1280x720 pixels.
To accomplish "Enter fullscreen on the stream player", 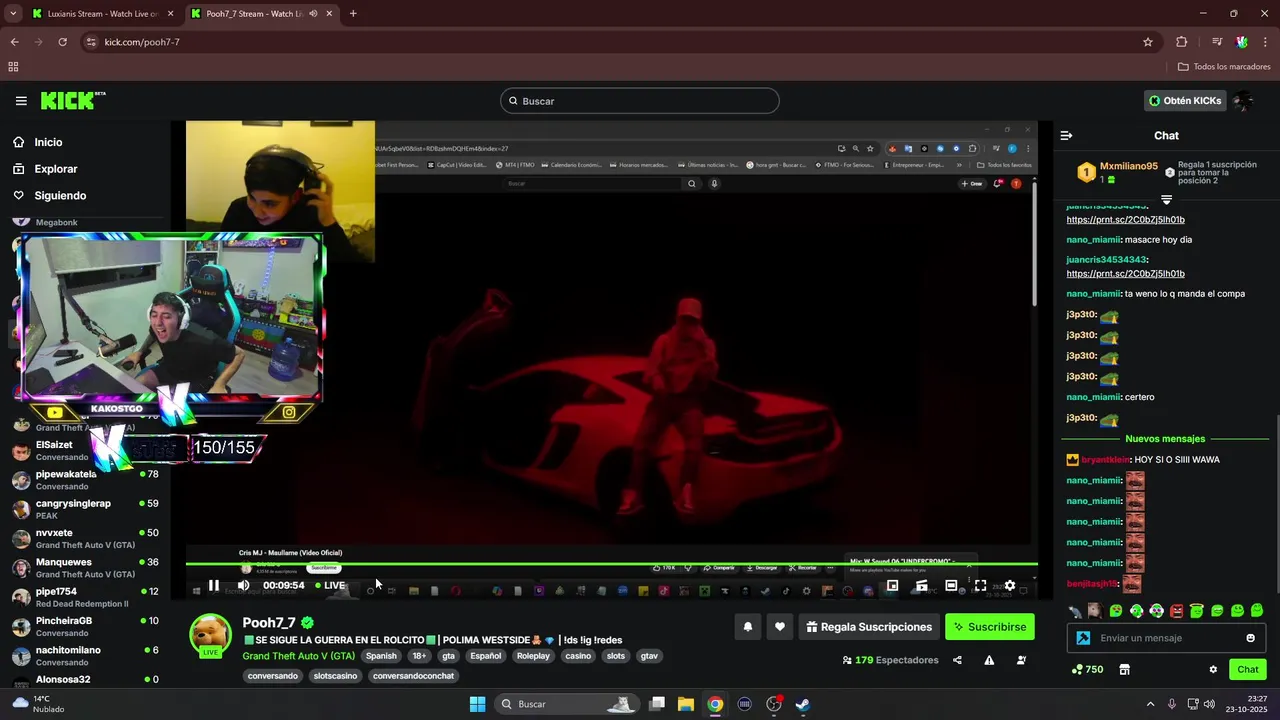I will point(980,586).
